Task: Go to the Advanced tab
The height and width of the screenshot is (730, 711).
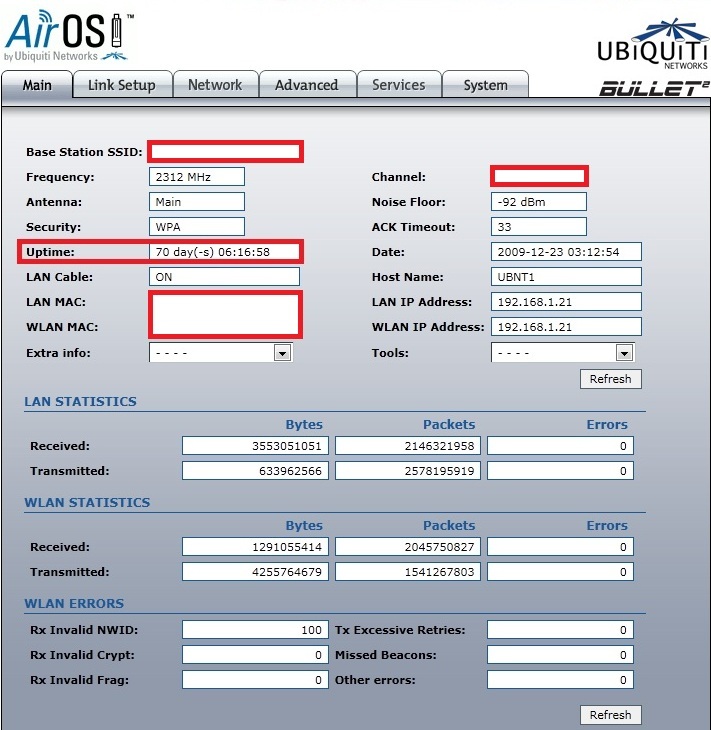Action: 307,85
